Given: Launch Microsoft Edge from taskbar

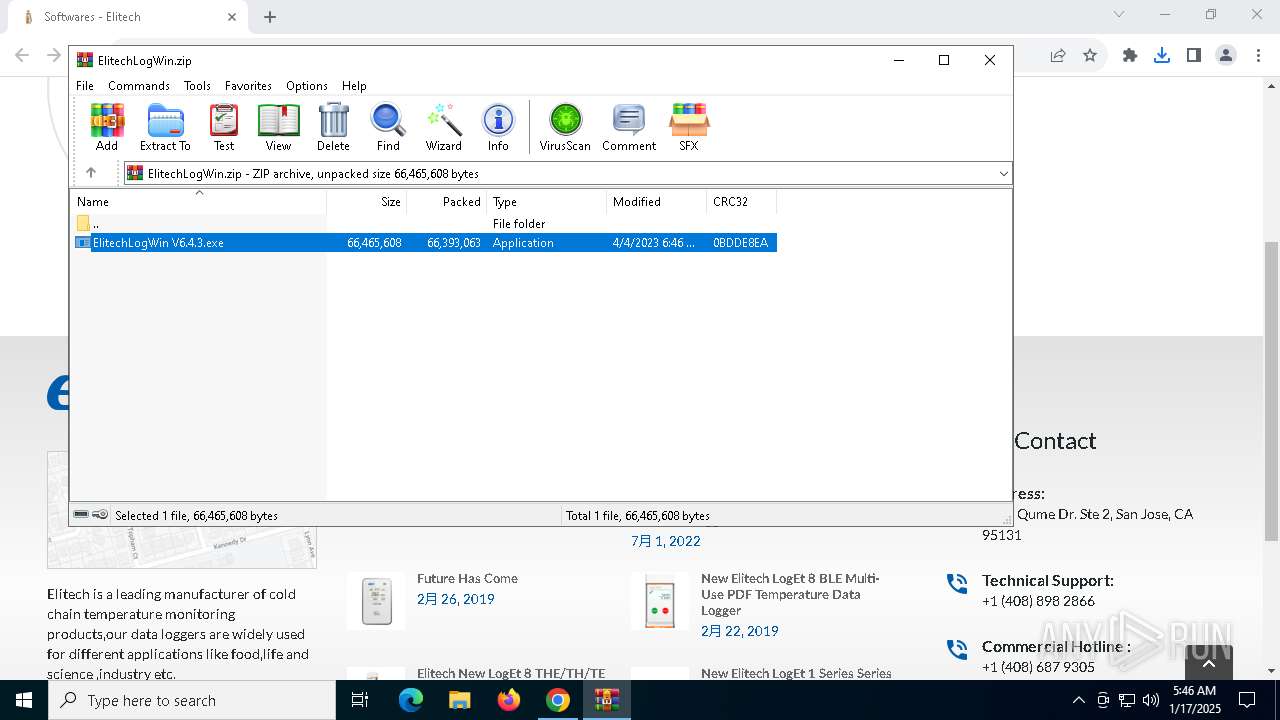Looking at the screenshot, I should [x=411, y=700].
